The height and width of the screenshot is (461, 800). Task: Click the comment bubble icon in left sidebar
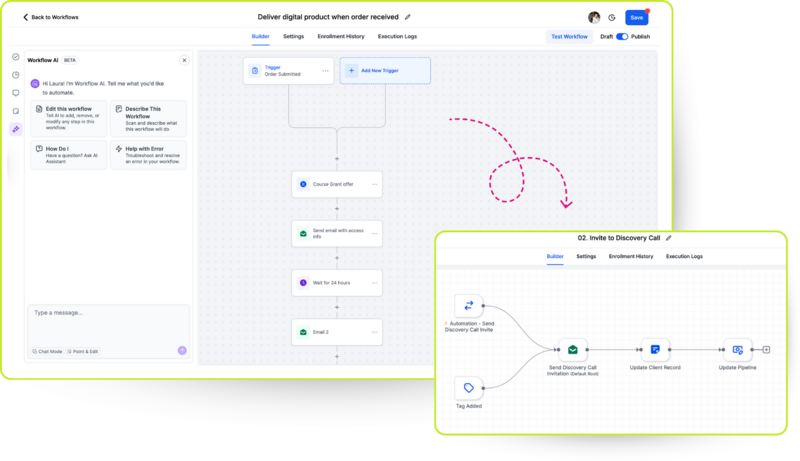tap(15, 93)
